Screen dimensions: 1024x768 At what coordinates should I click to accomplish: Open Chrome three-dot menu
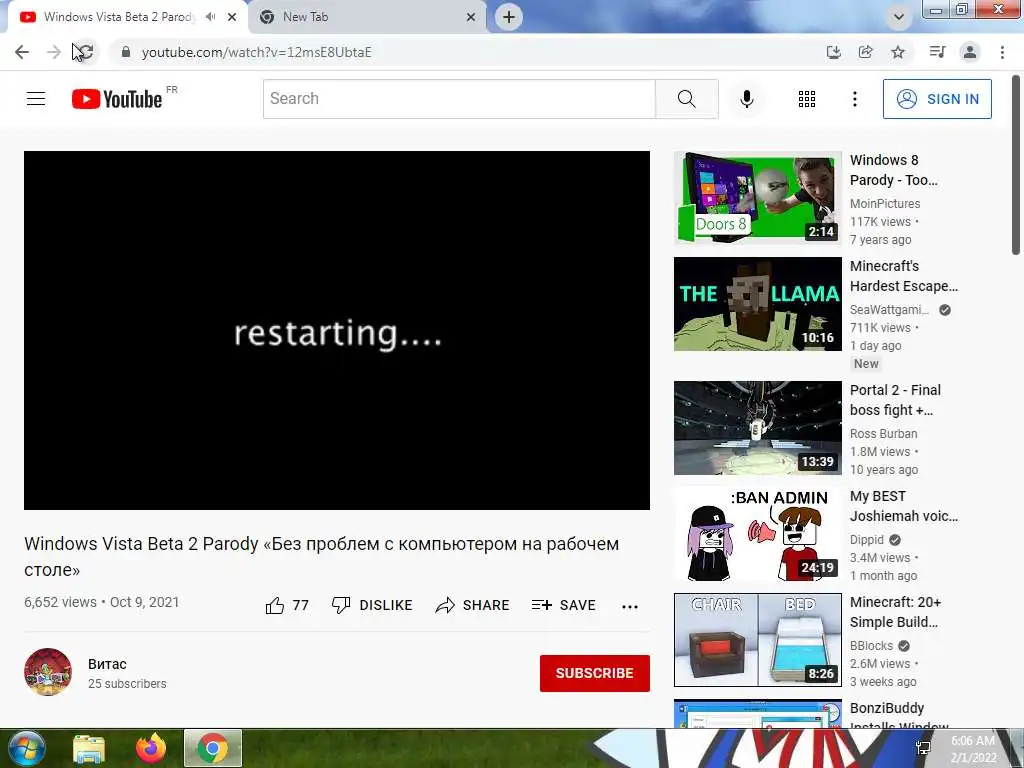(x=1002, y=52)
